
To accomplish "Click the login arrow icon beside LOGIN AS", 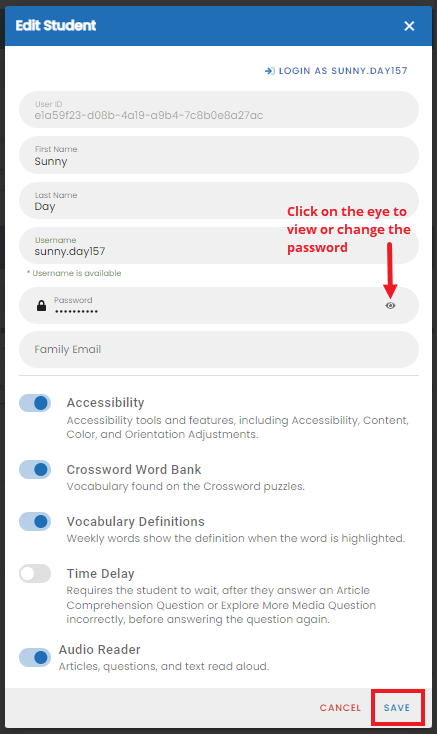I will 270,71.
